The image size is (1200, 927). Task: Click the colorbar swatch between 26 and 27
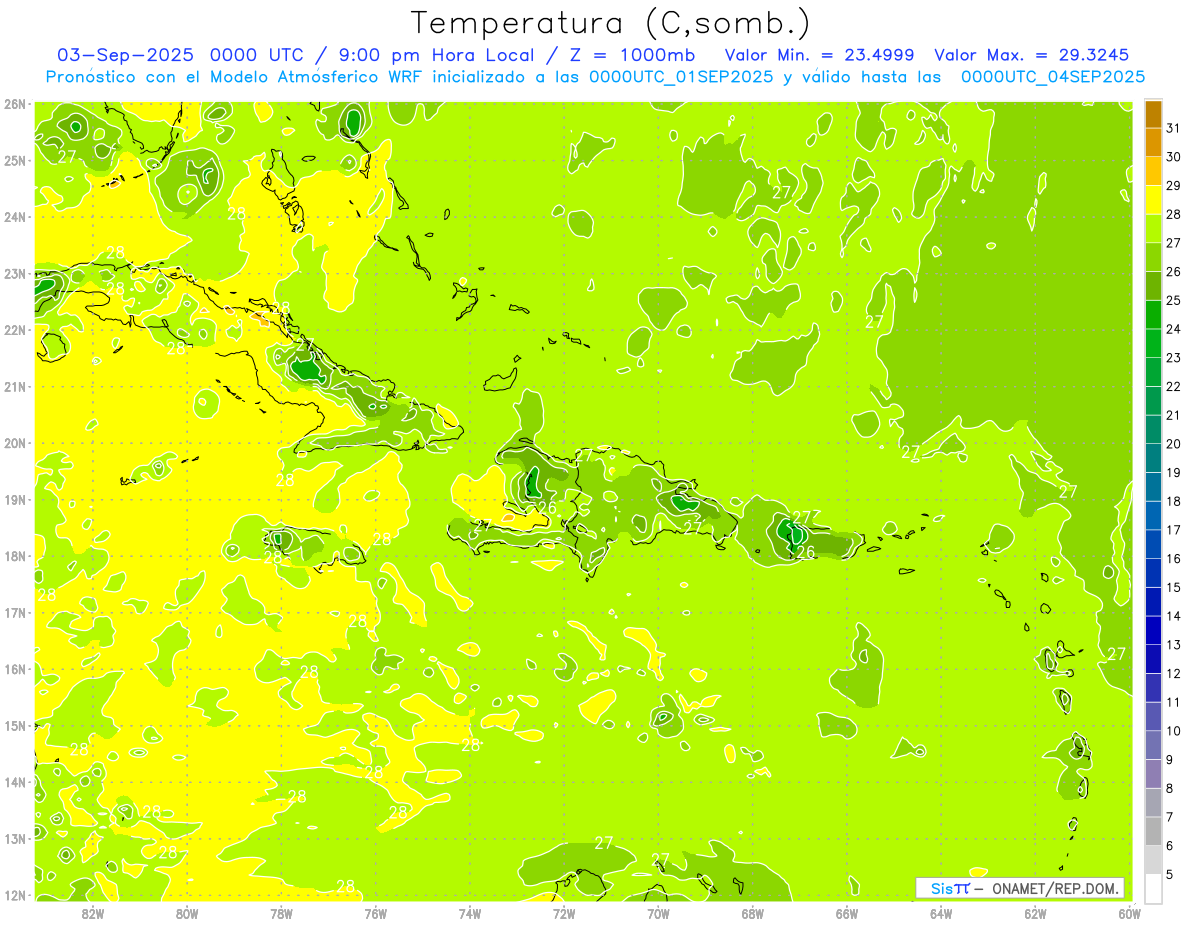[1153, 258]
